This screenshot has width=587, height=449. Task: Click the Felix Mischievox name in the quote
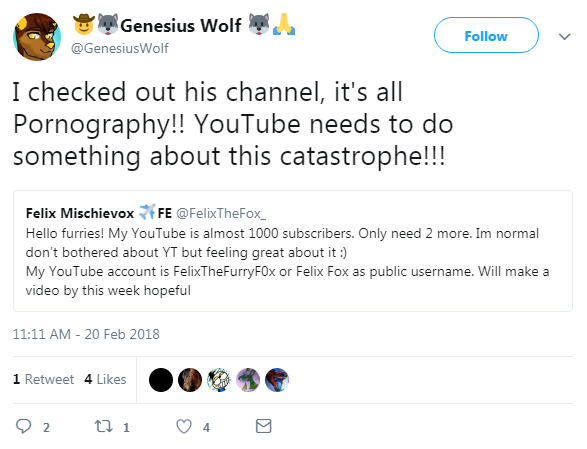(x=80, y=213)
